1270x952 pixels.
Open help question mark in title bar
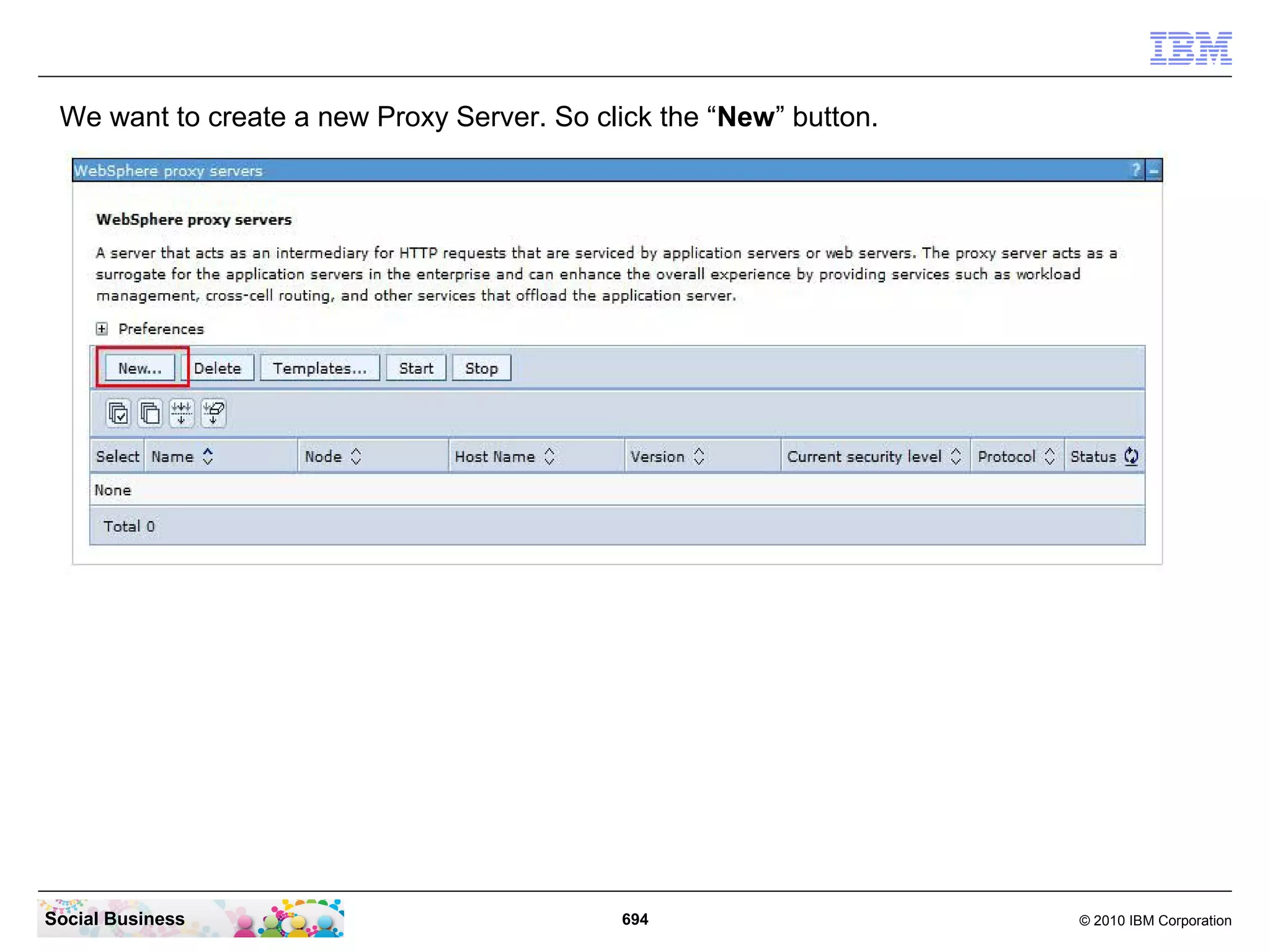point(1136,170)
